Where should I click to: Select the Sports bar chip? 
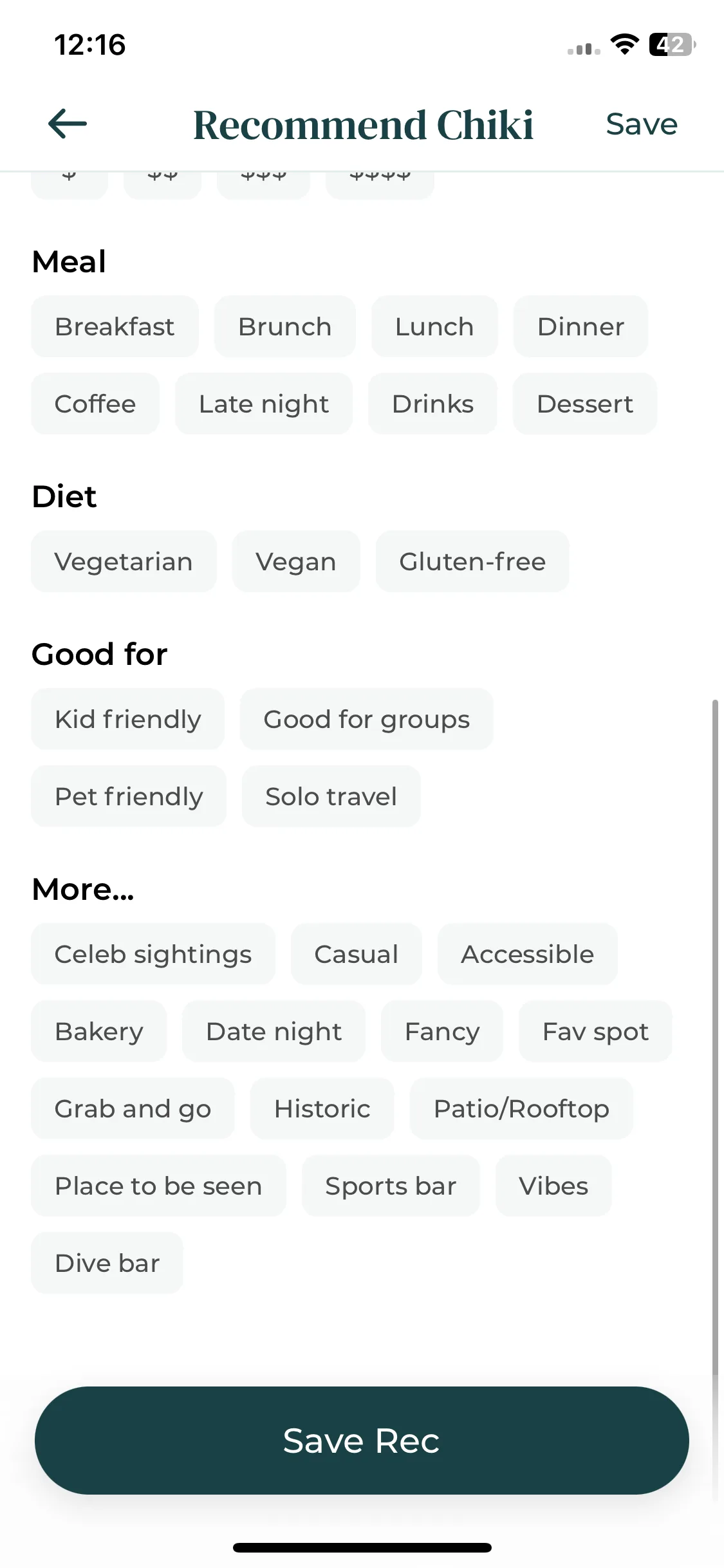tap(391, 1186)
